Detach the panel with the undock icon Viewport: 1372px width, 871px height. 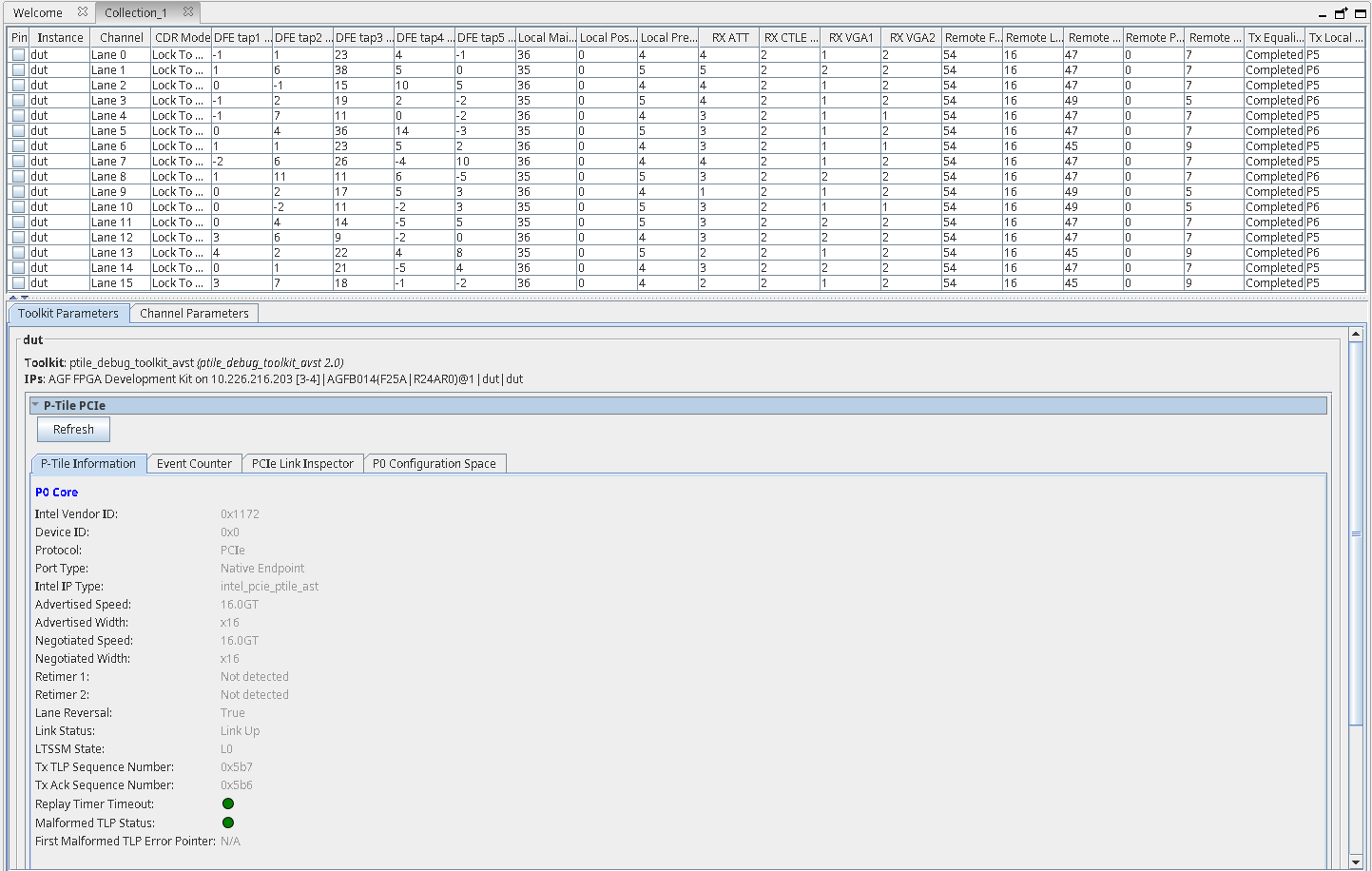pos(1341,13)
